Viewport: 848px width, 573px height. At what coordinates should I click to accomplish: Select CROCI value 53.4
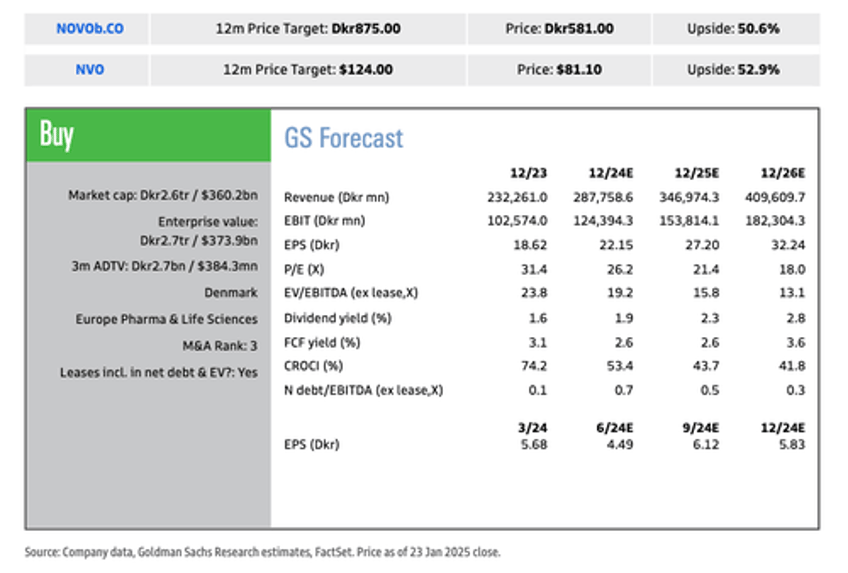(620, 366)
